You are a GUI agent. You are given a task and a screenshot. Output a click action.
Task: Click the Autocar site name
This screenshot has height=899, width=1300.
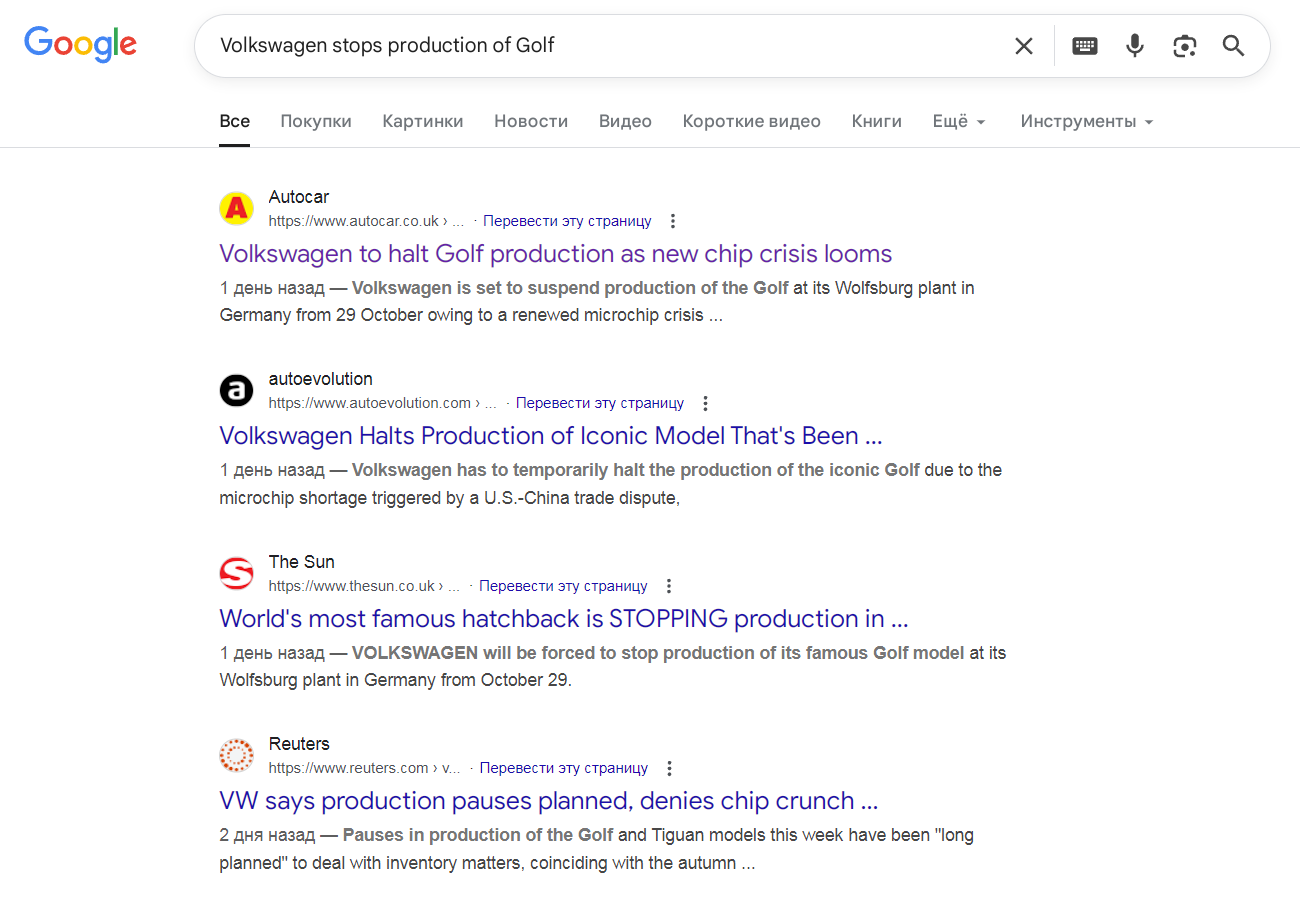tap(299, 197)
